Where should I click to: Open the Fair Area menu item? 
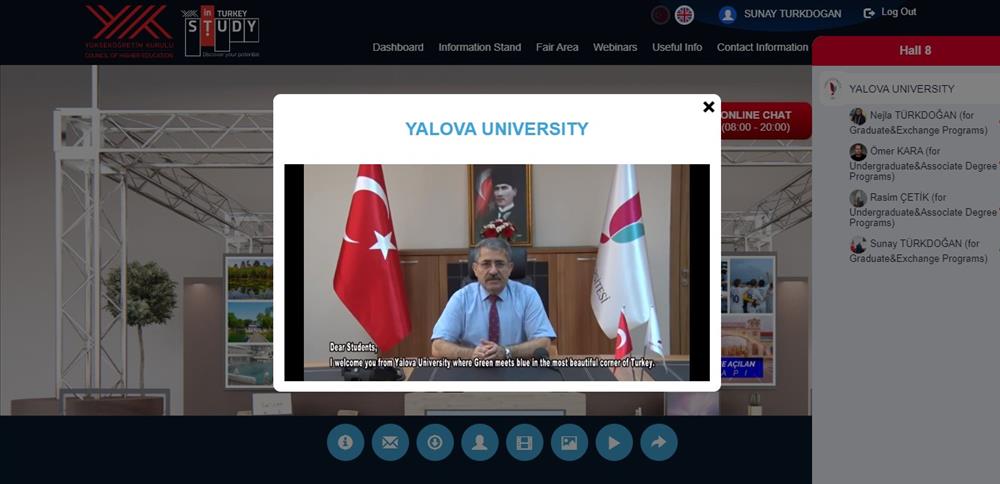(x=557, y=47)
